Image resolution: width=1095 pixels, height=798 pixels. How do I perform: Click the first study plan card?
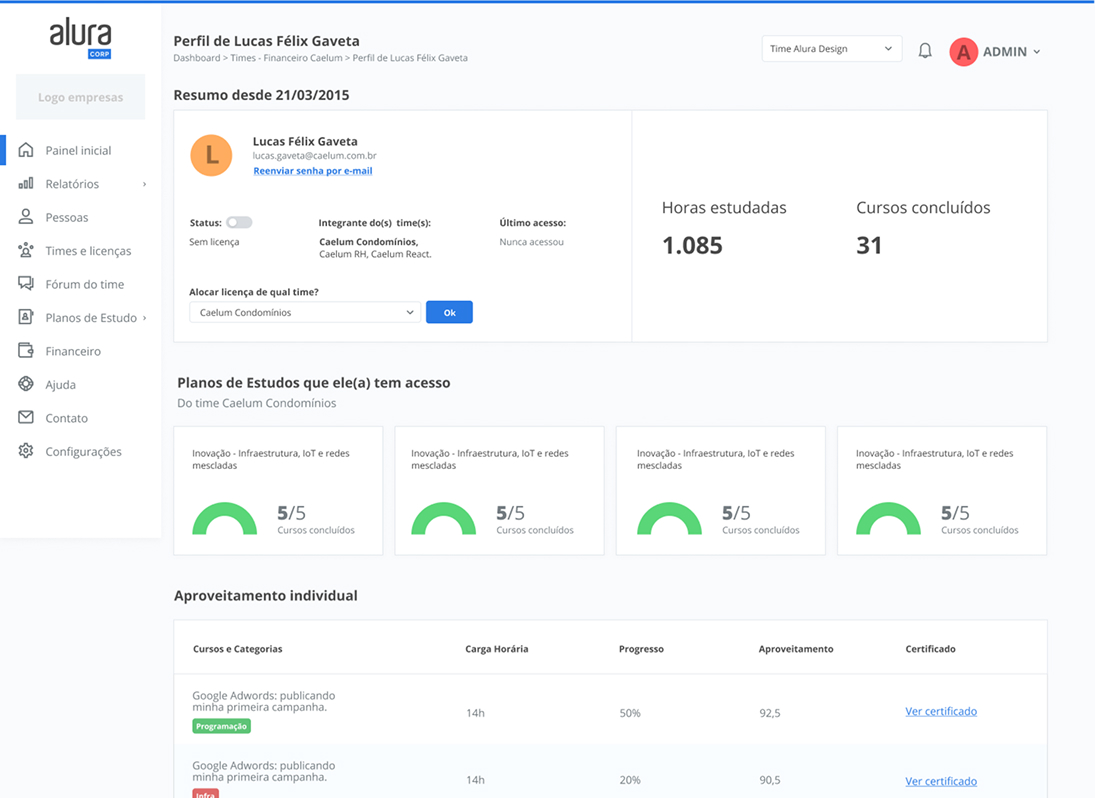(x=278, y=491)
